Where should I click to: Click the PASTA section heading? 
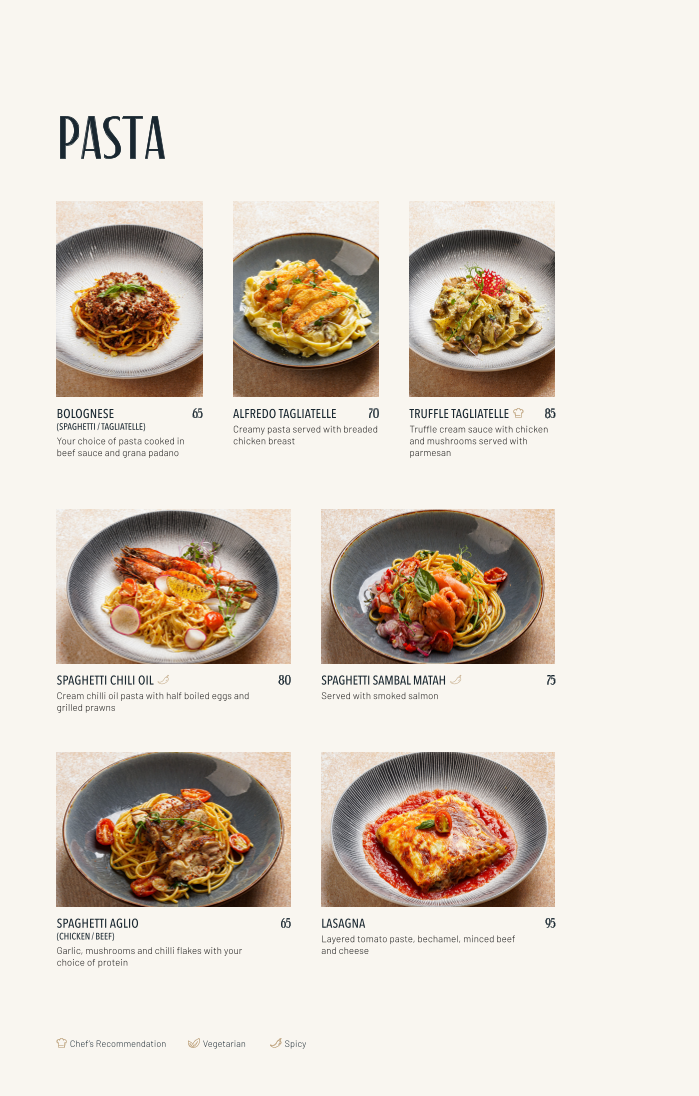point(112,138)
